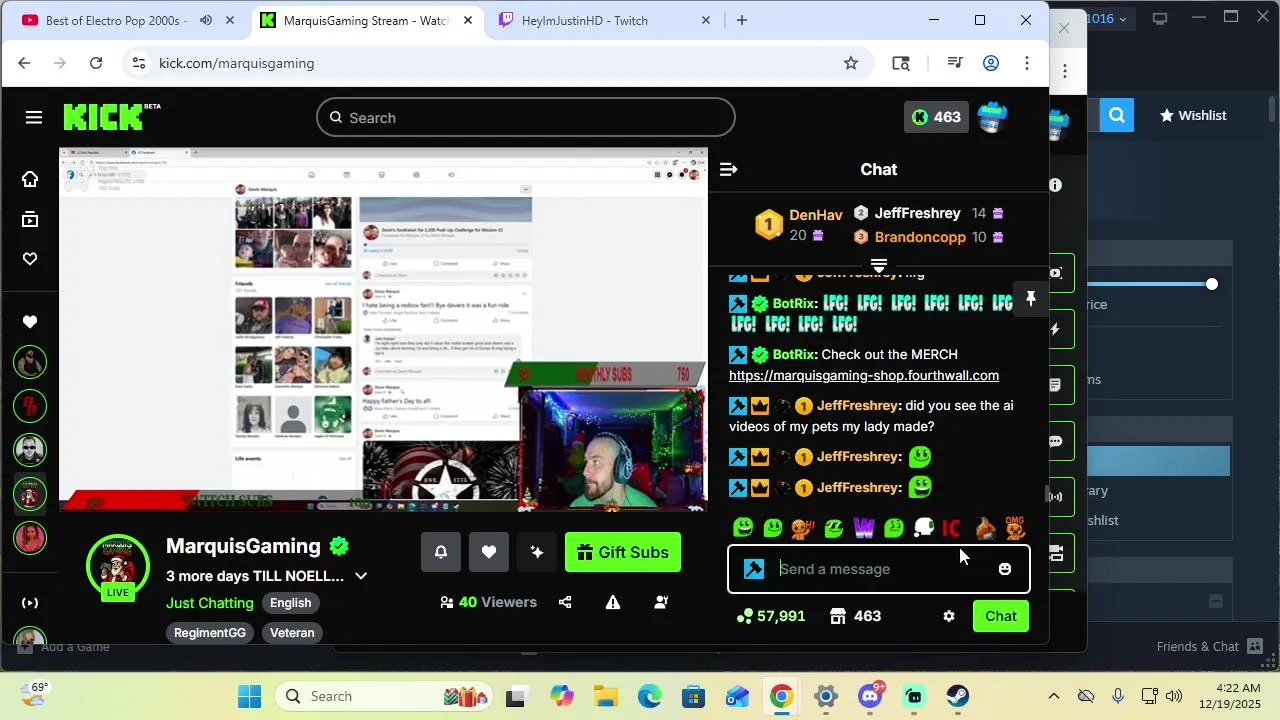Click the Steam Wishlist button
Screen dimensions: 1280x720
pos(1192,115)
